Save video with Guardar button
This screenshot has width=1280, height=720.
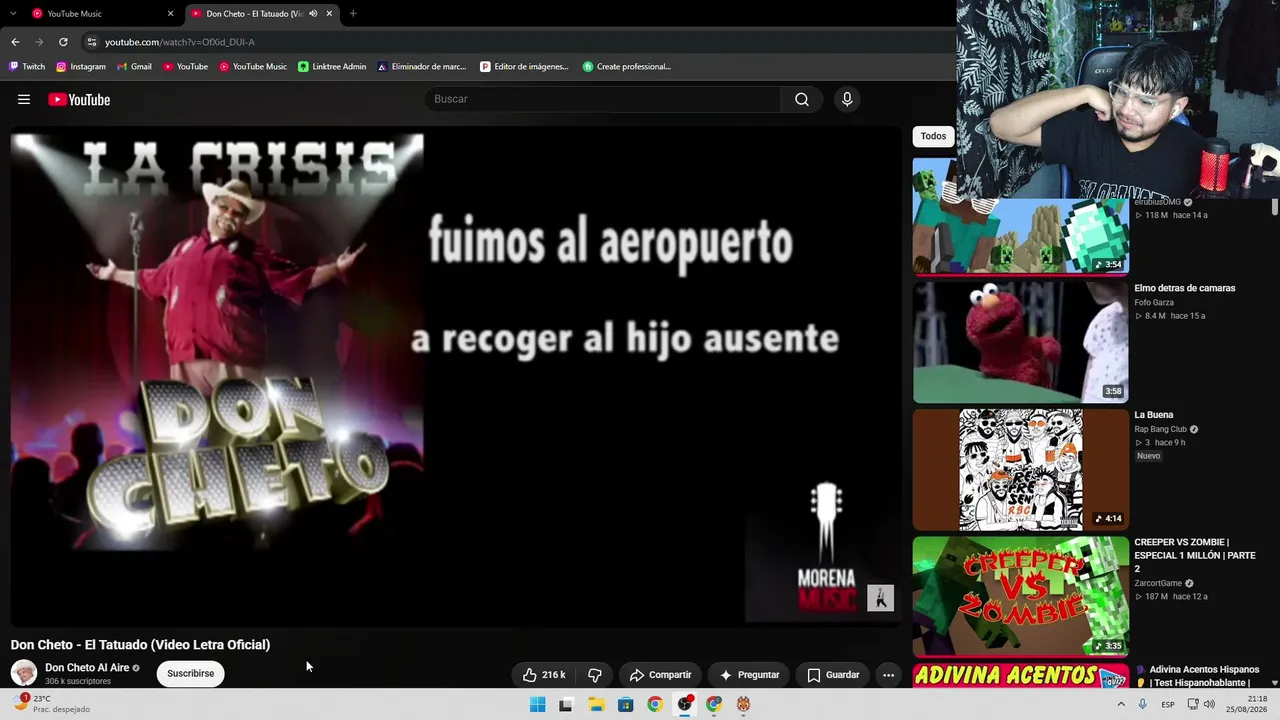(x=833, y=675)
